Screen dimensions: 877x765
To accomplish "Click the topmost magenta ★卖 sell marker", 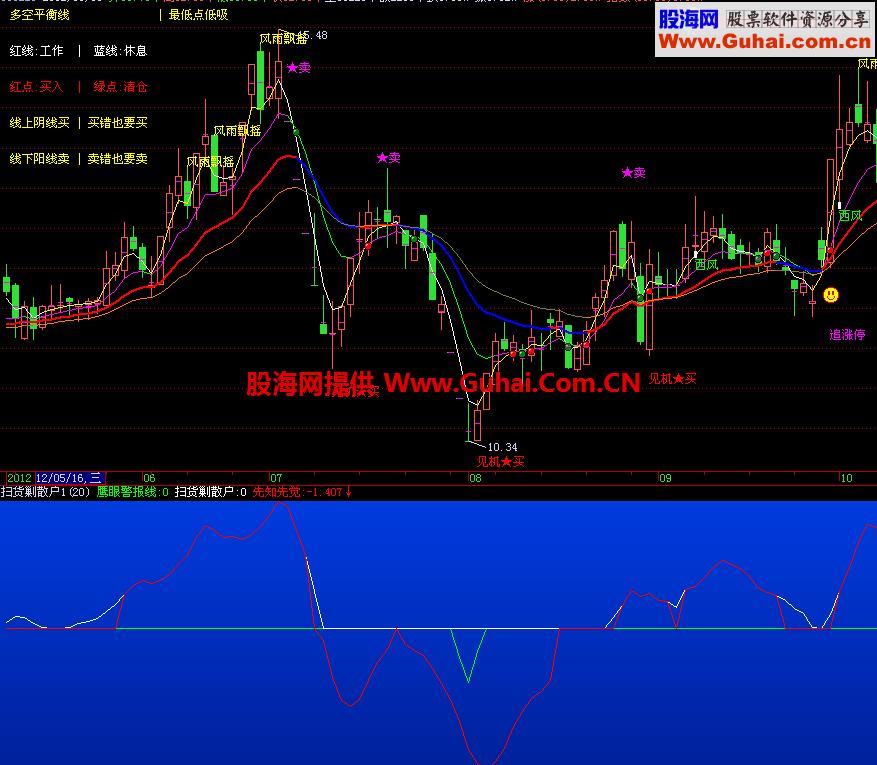I will pos(298,68).
